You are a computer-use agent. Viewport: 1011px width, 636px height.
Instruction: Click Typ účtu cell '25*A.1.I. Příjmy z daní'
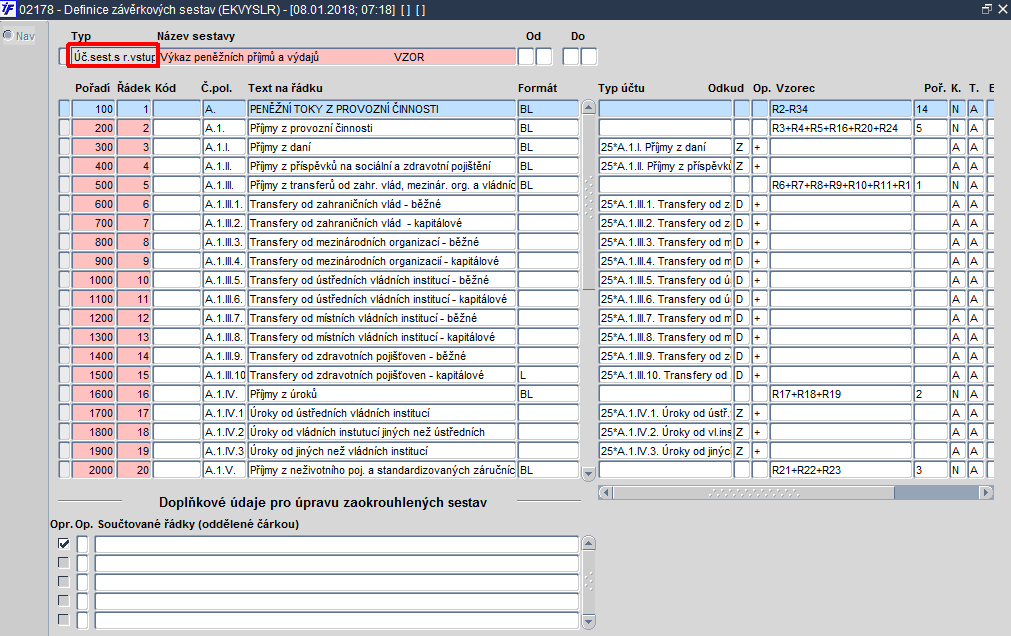pos(665,147)
